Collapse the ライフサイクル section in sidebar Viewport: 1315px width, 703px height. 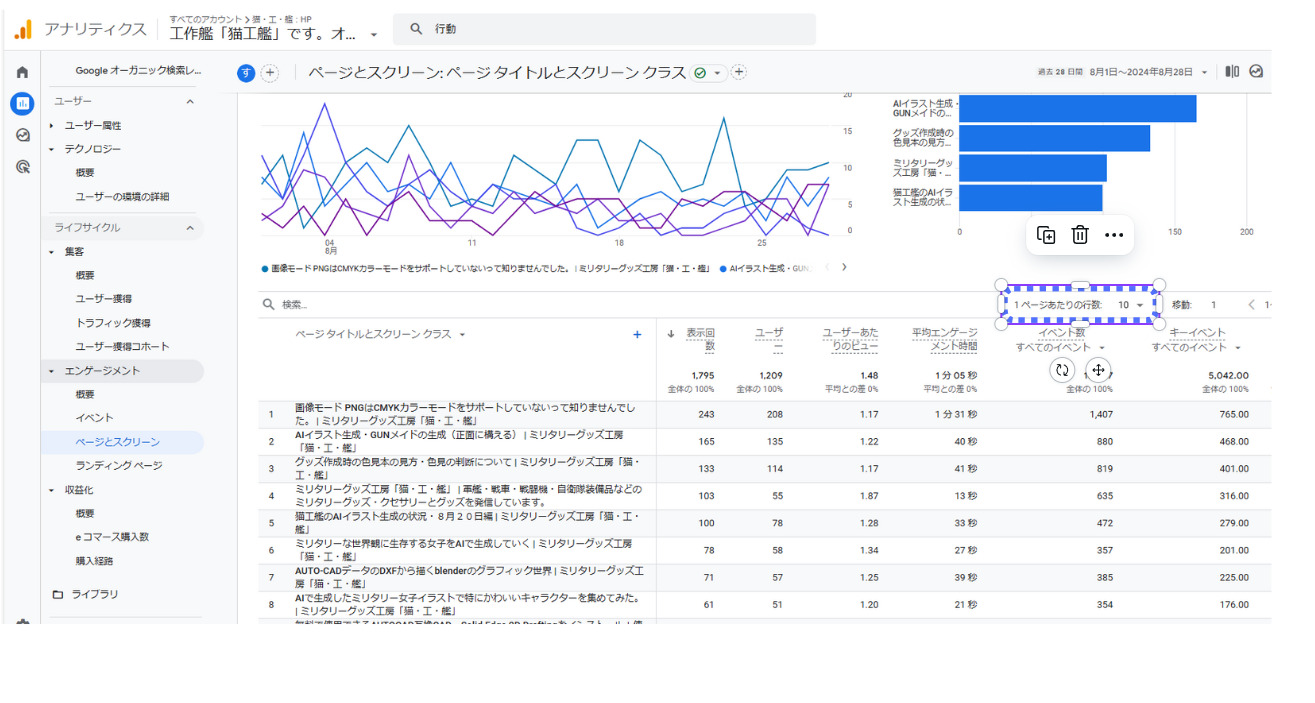click(189, 228)
